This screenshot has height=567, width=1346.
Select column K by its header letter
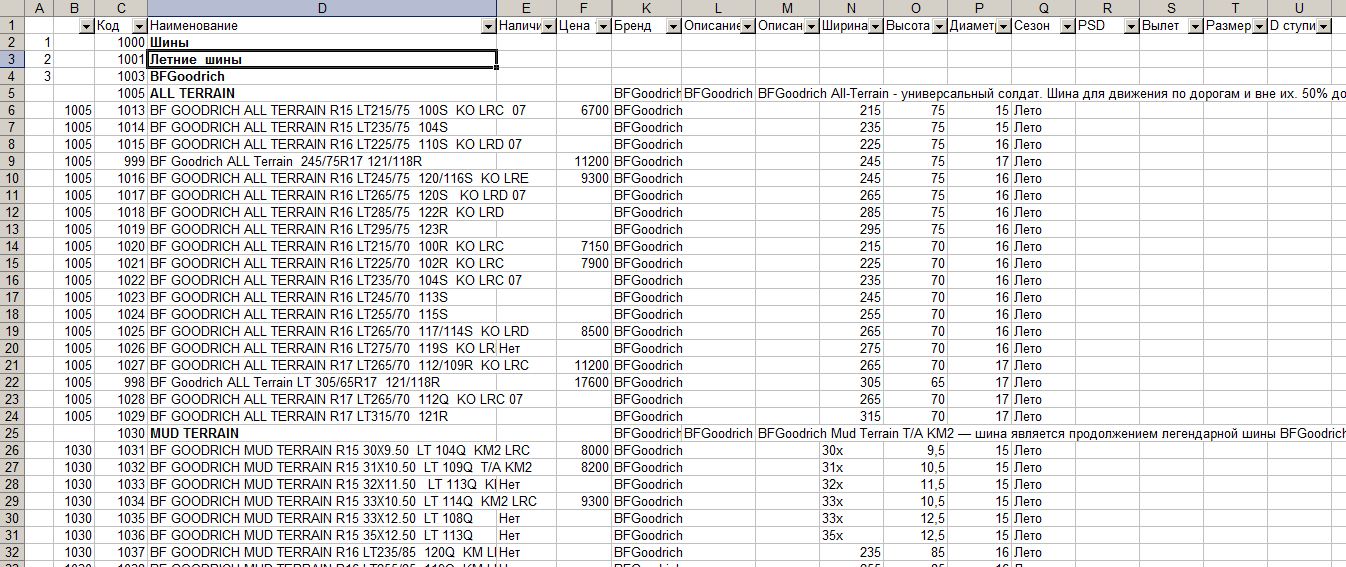point(646,8)
